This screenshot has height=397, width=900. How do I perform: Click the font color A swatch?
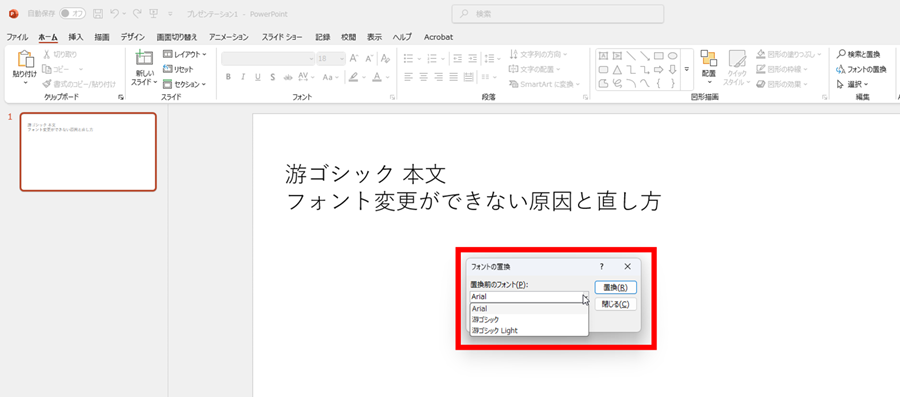(x=376, y=77)
